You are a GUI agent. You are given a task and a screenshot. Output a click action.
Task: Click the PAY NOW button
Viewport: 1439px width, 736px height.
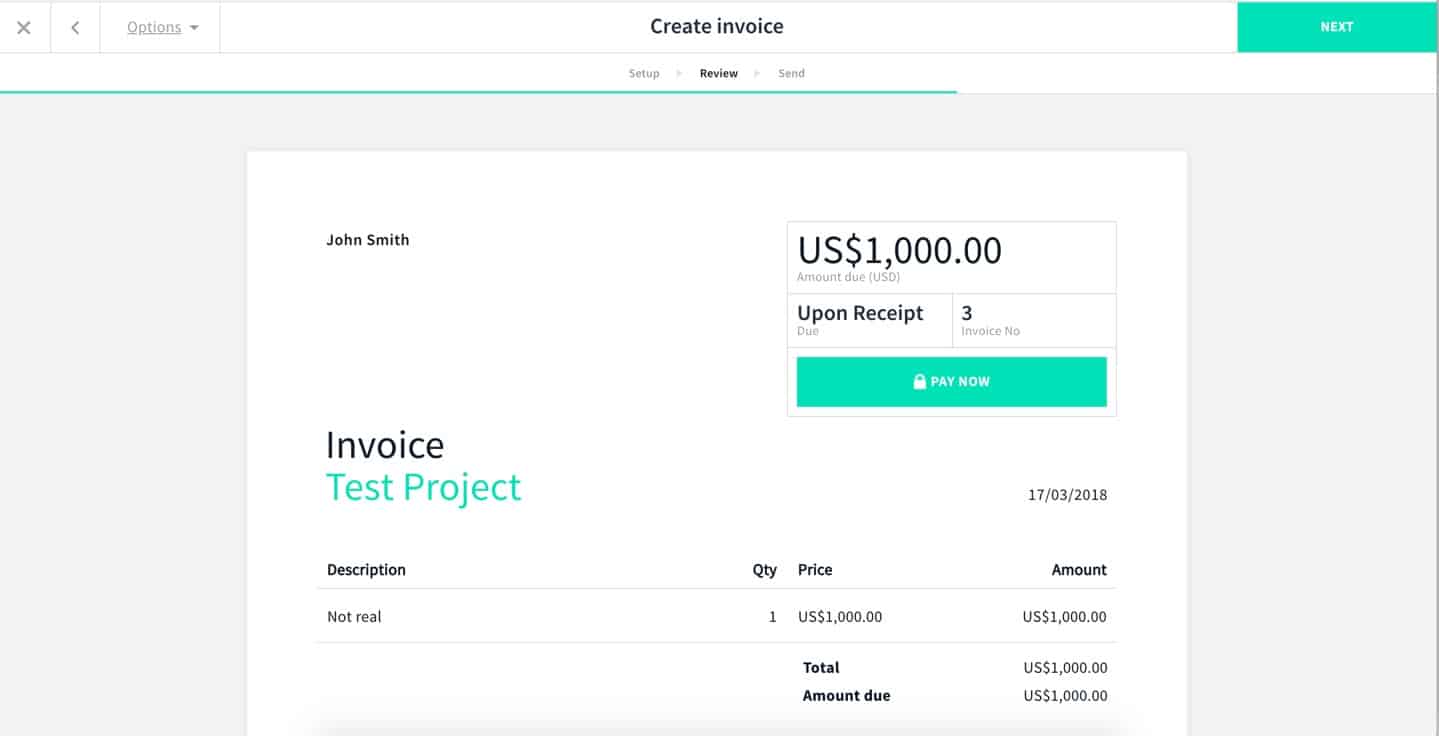pyautogui.click(x=951, y=382)
